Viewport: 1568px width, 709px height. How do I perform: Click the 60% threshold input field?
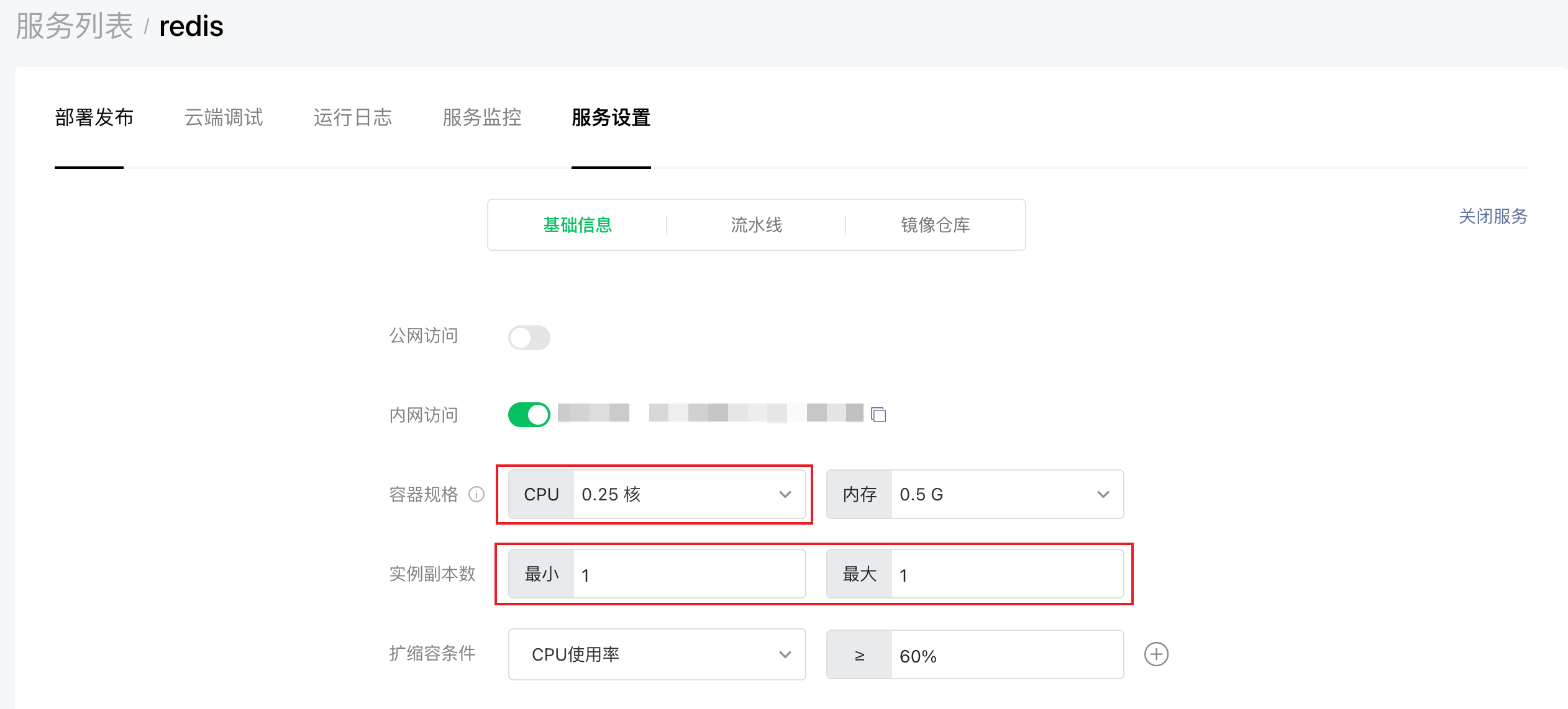tap(1006, 656)
